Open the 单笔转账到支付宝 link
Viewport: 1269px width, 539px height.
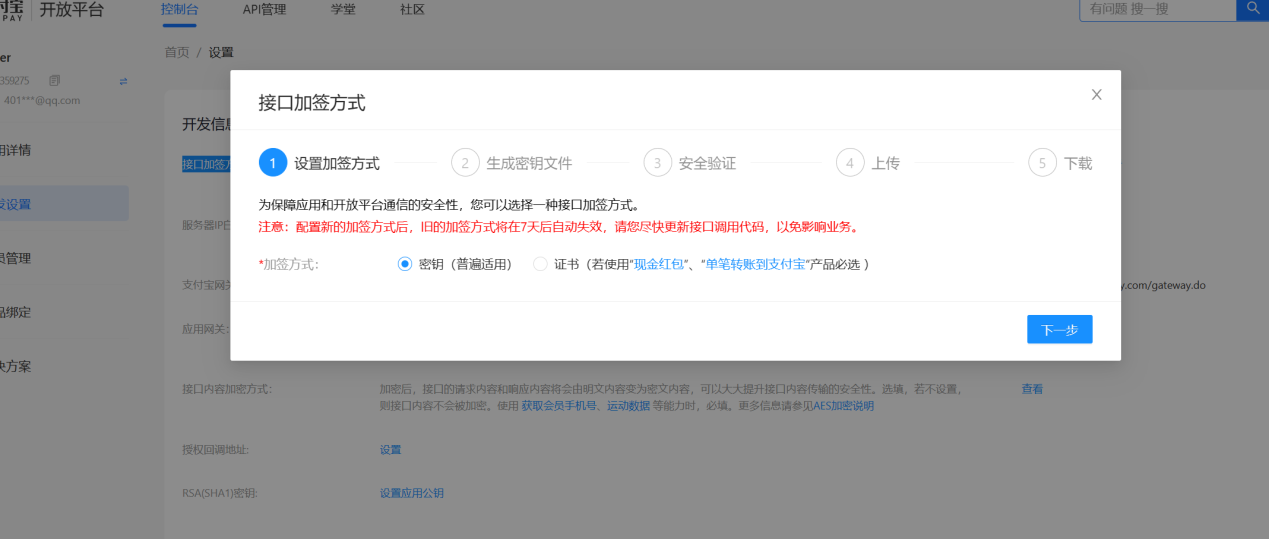(x=755, y=264)
